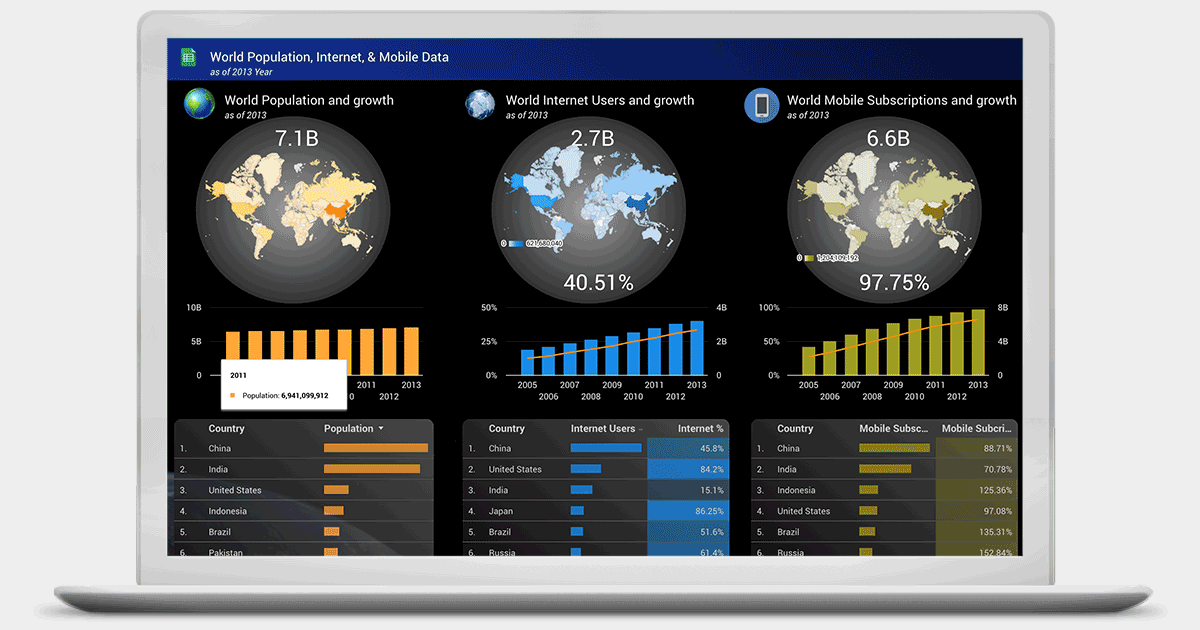Sort by Country header in mobile subscriptions table
1200x630 pixels.
click(x=795, y=429)
